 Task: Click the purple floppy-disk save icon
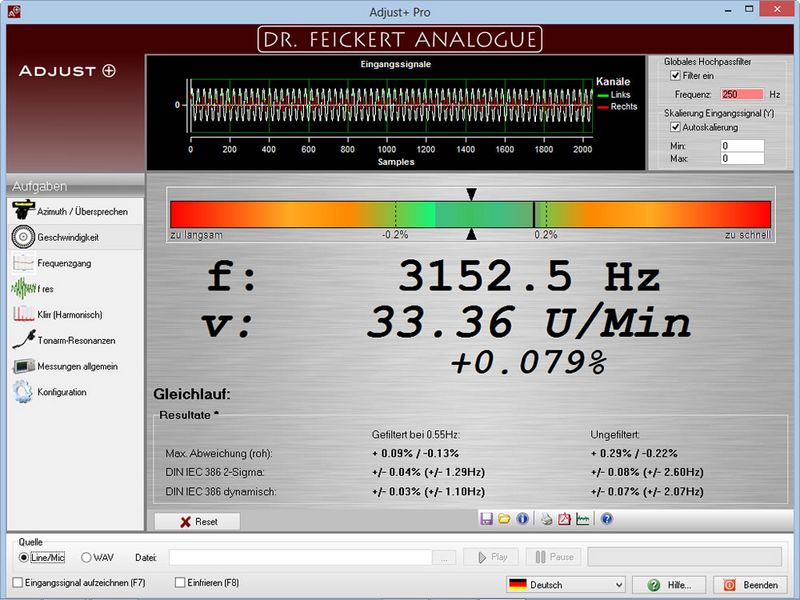click(486, 519)
